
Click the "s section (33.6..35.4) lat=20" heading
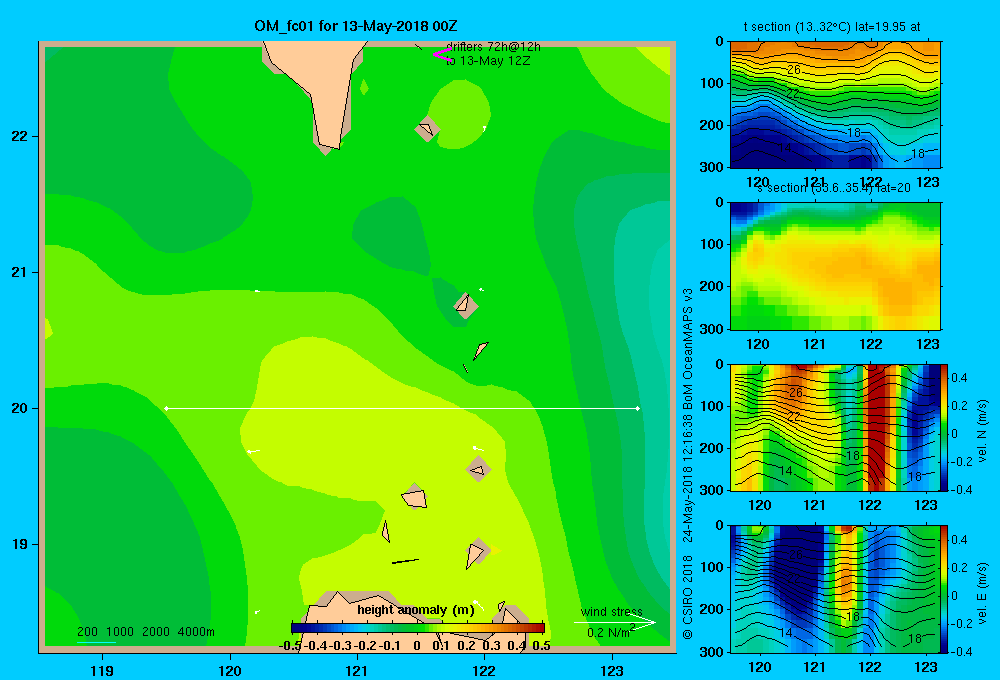(834, 188)
